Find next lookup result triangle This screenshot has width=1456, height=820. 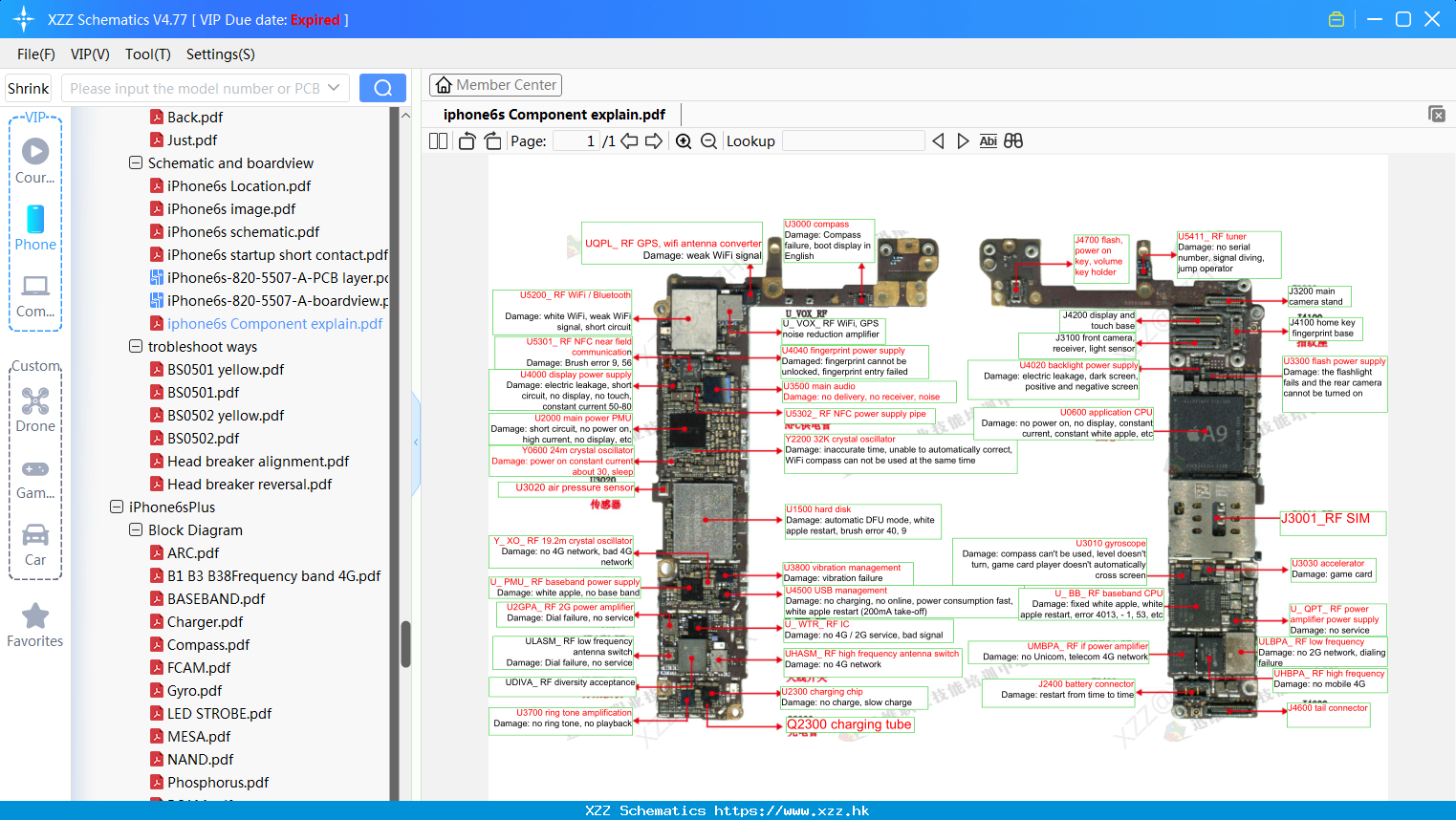click(x=963, y=140)
